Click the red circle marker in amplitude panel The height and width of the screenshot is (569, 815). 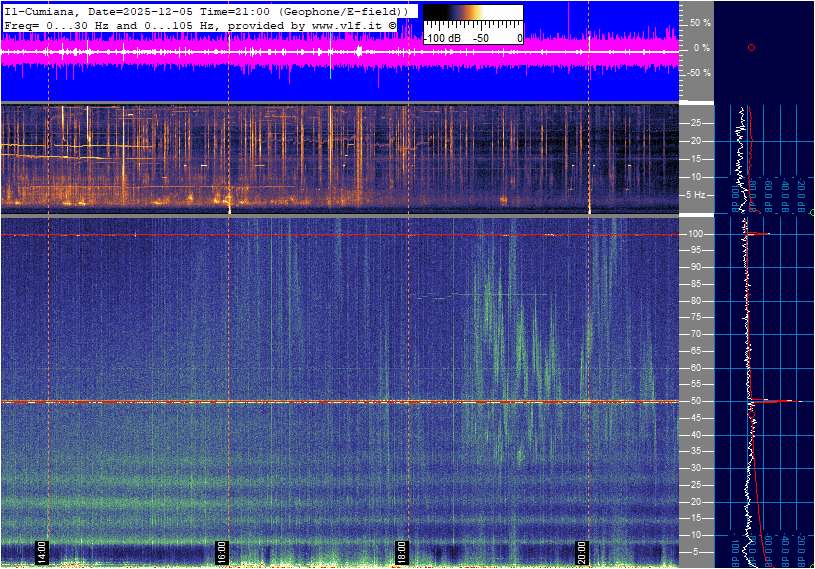click(x=751, y=47)
